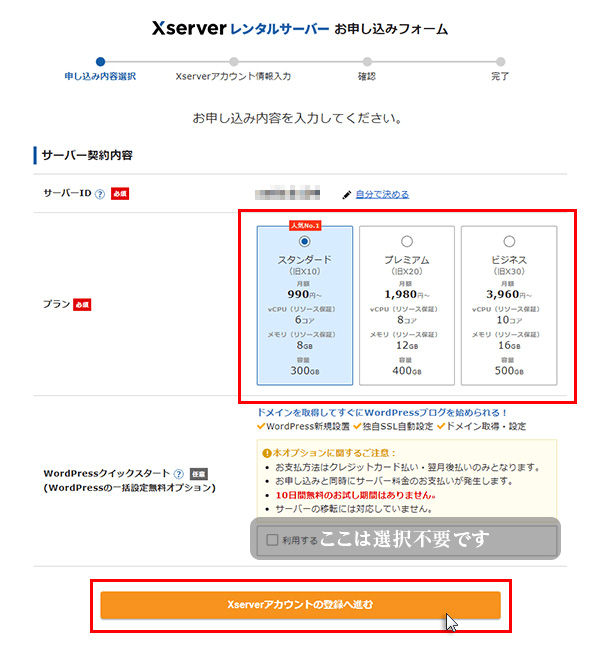Click Xserverアカウントの登録へ進む button
The width and height of the screenshot is (600, 646).
pyautogui.click(x=300, y=605)
